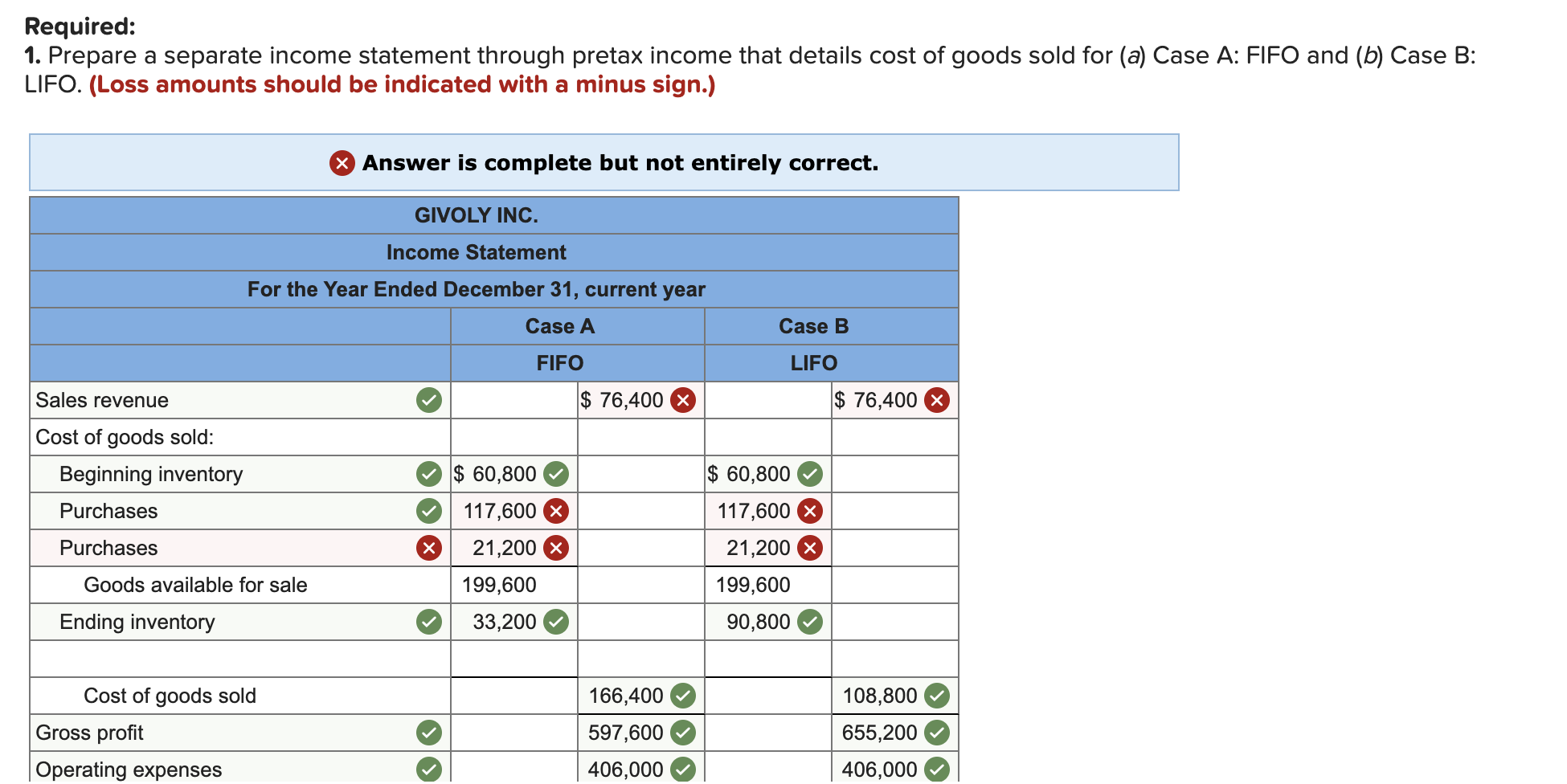Click the green check beside Ending inventory 33,200
1567x784 pixels.
coord(558,621)
